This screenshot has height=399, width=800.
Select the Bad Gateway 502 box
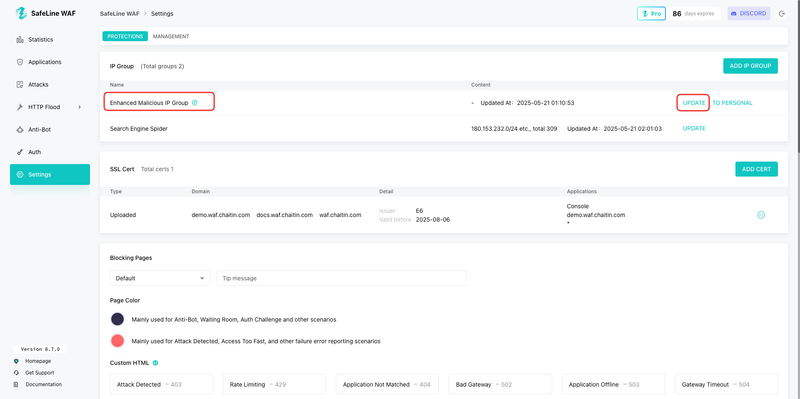(500, 384)
